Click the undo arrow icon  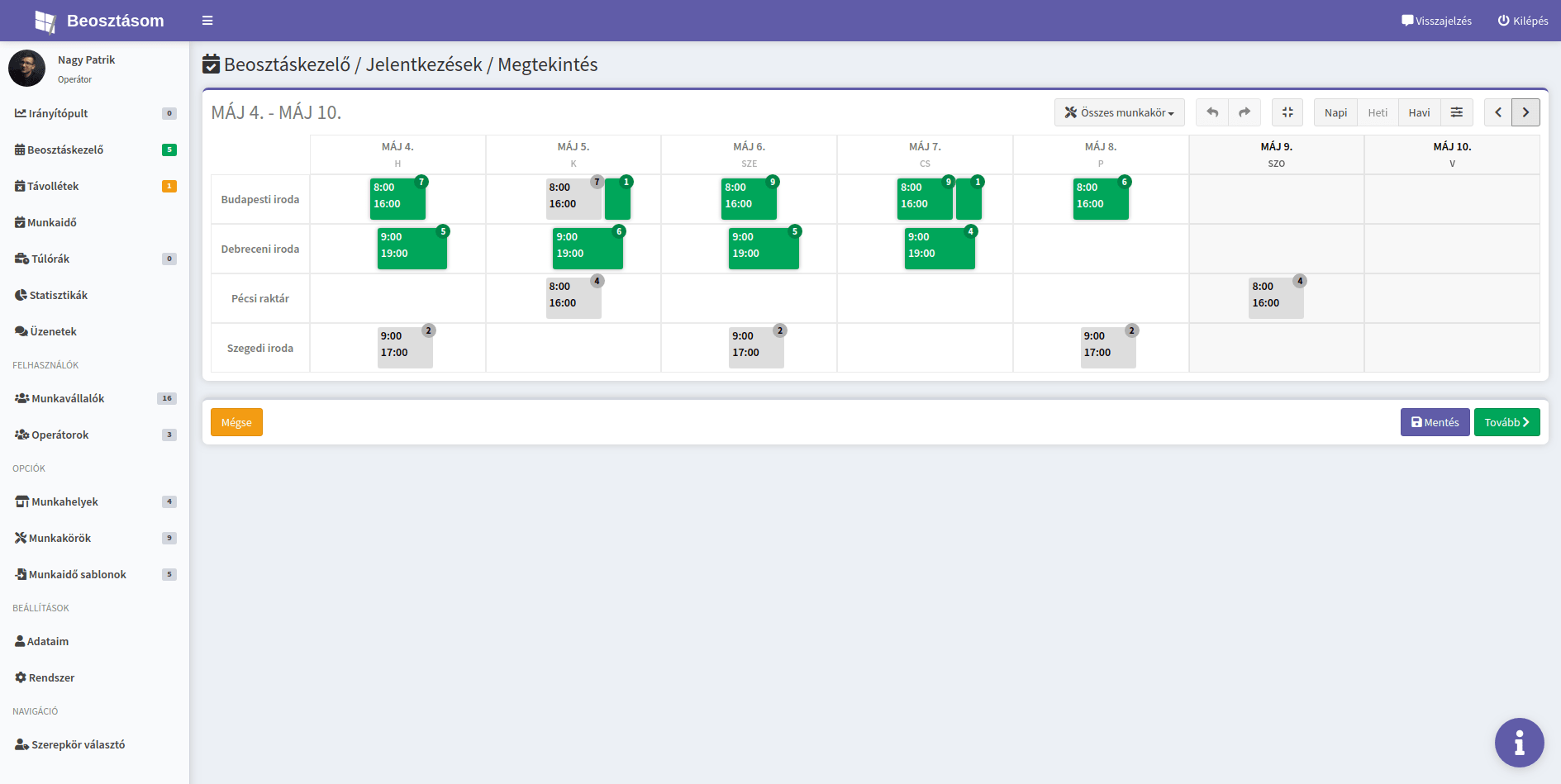[x=1212, y=112]
